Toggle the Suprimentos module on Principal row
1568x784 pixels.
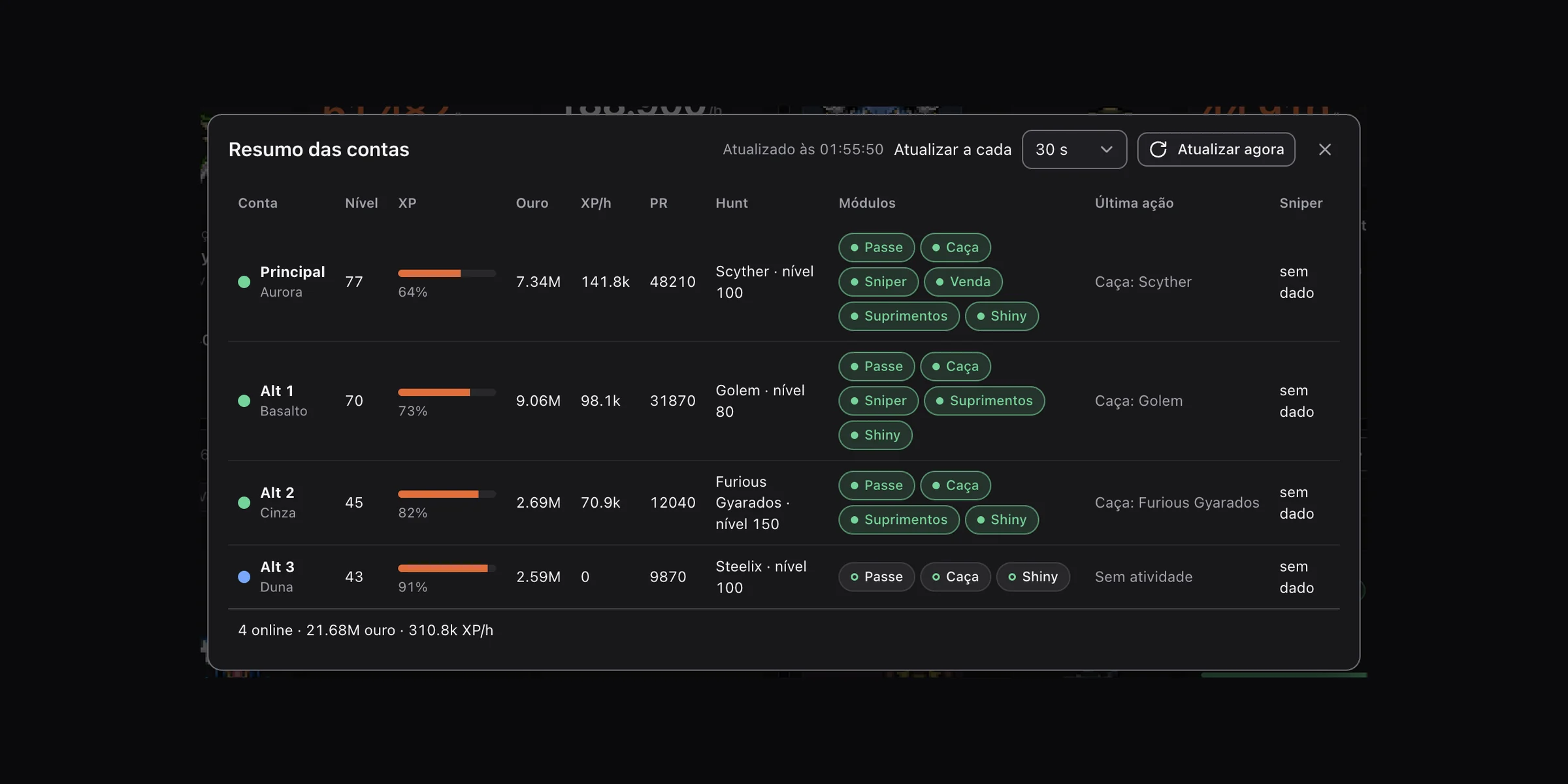click(899, 316)
